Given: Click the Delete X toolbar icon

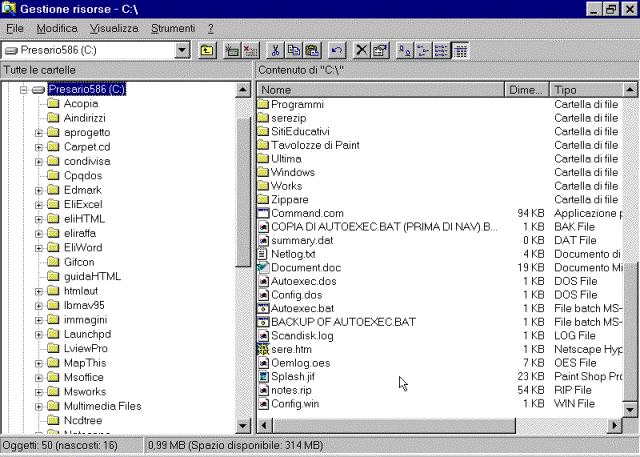Looking at the screenshot, I should pos(362,51).
